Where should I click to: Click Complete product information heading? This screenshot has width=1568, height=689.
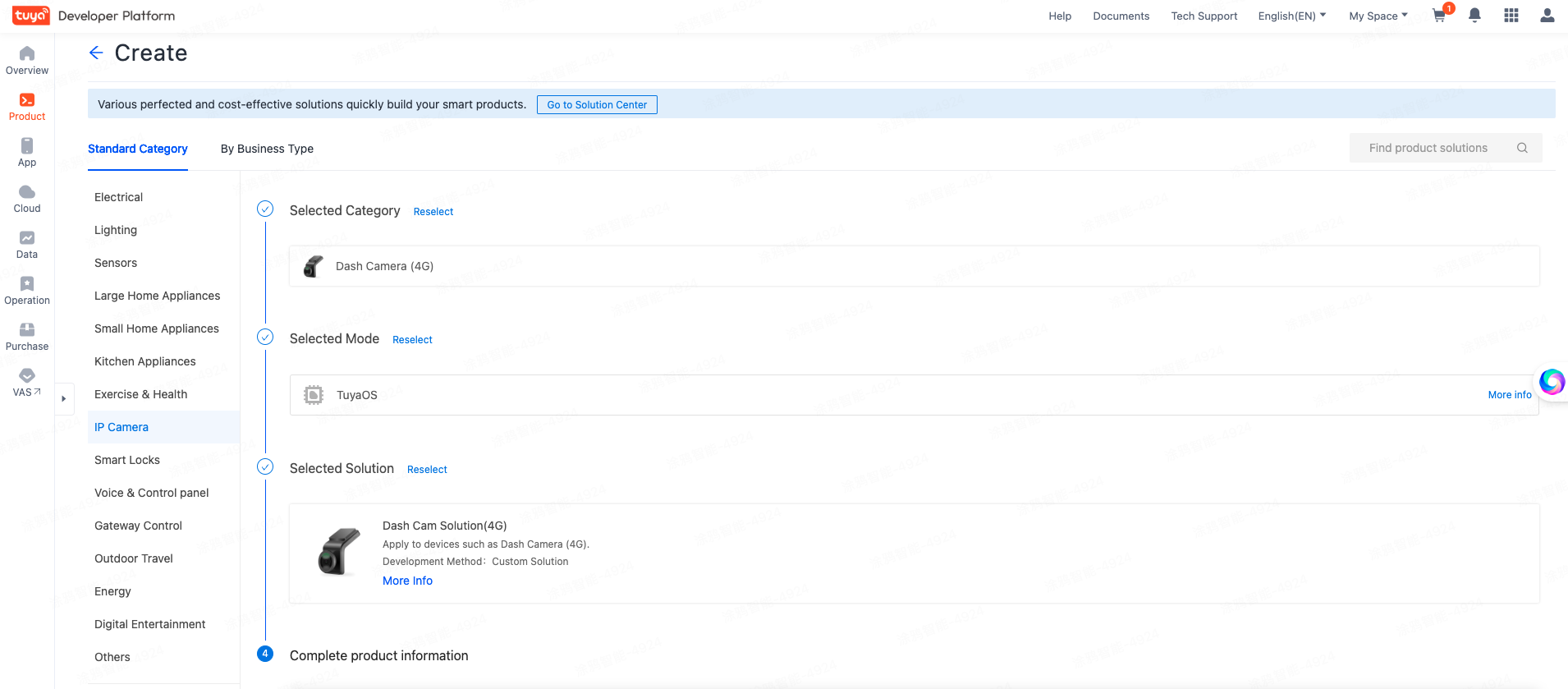(378, 655)
